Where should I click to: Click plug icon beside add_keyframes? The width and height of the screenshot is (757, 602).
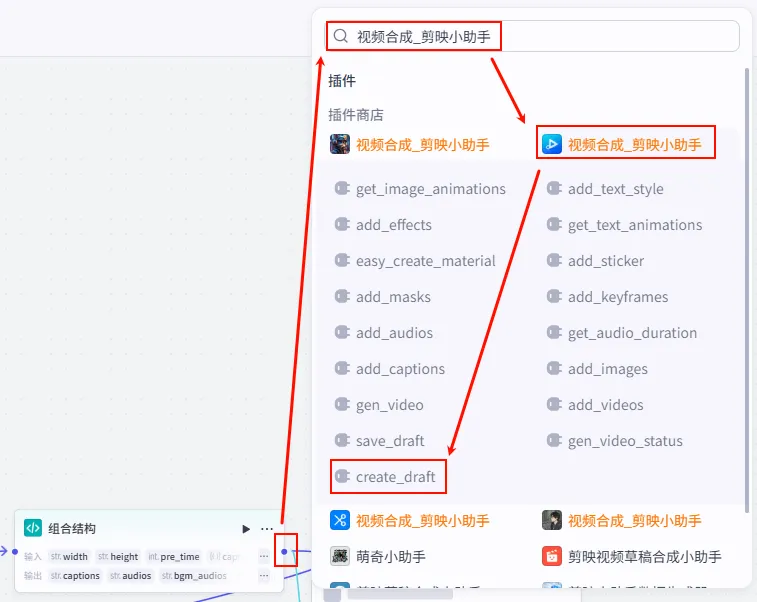pyautogui.click(x=554, y=296)
